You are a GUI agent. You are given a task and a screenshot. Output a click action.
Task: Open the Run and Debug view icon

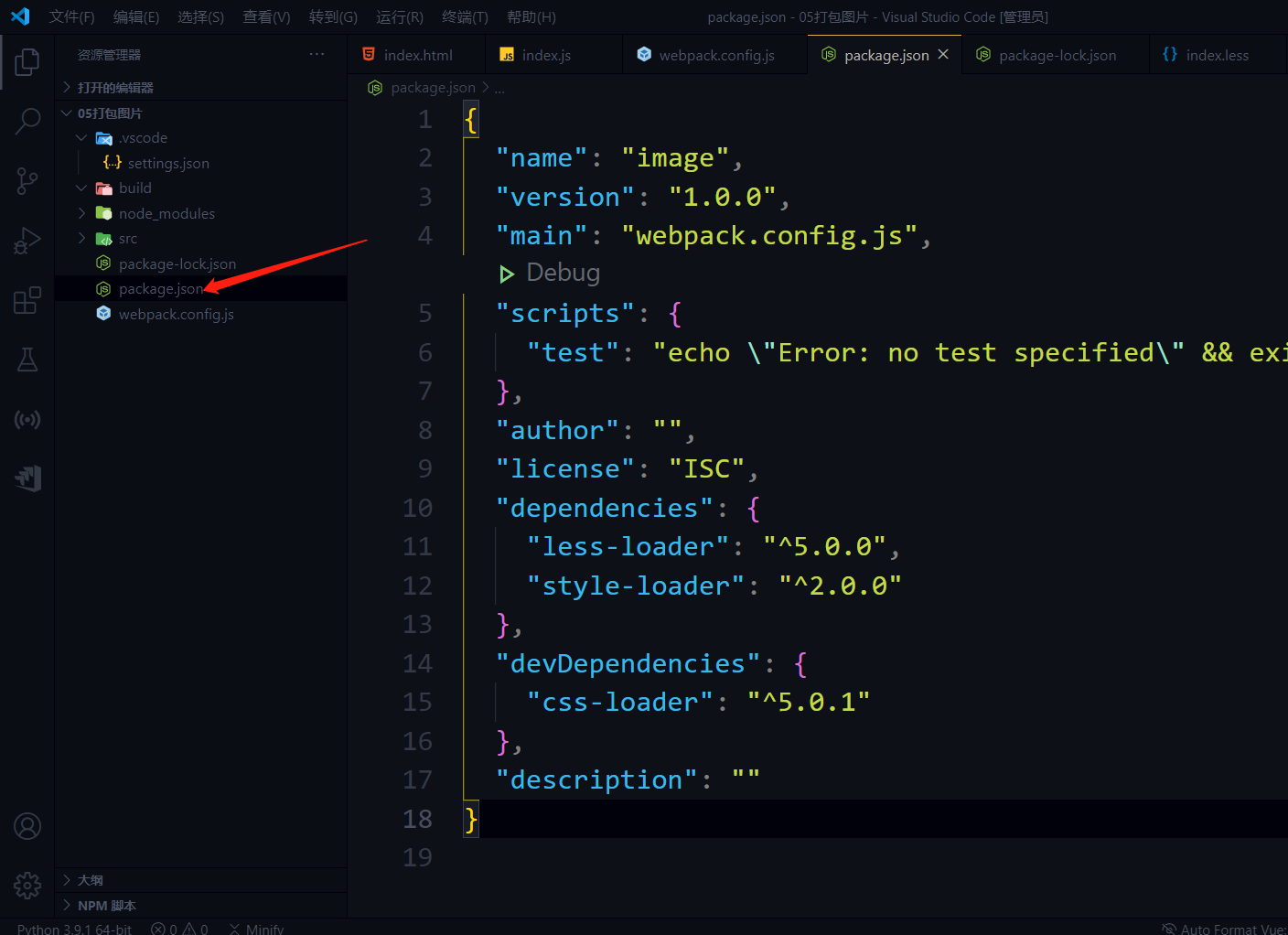click(27, 241)
